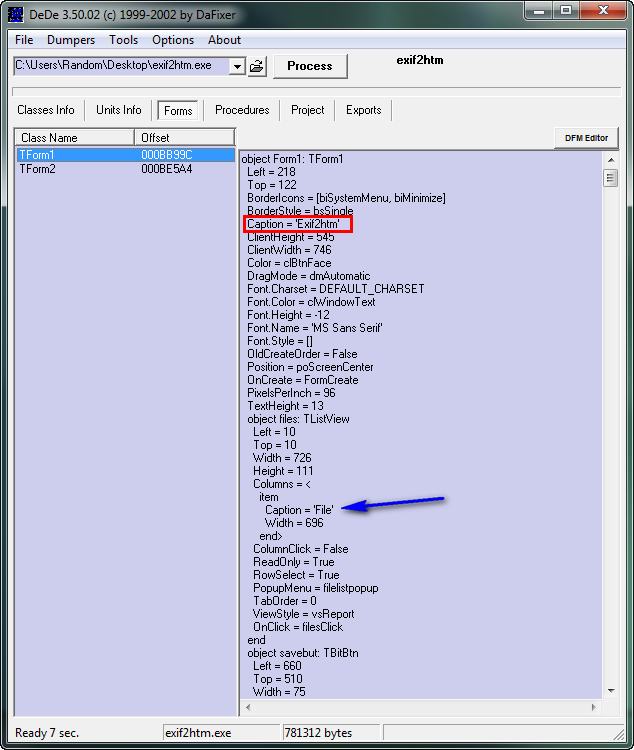This screenshot has height=750, width=634.
Task: Switch to the Exports tab
Action: point(364,110)
